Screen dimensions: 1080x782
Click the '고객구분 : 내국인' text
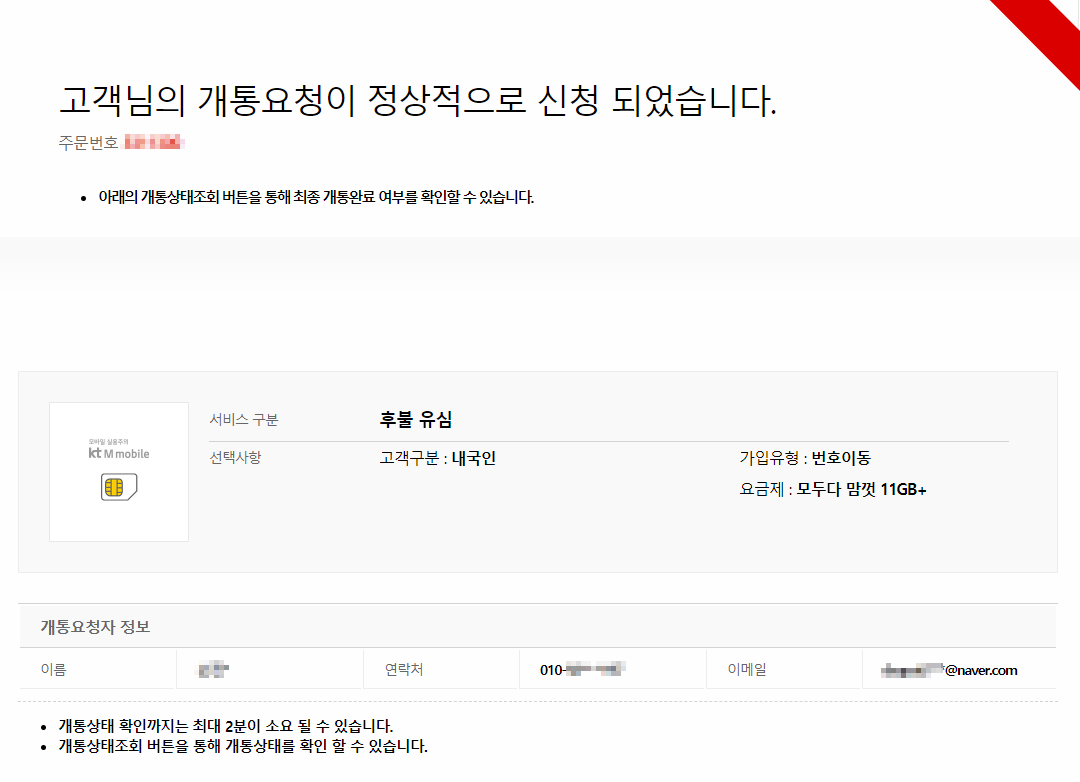coord(438,458)
